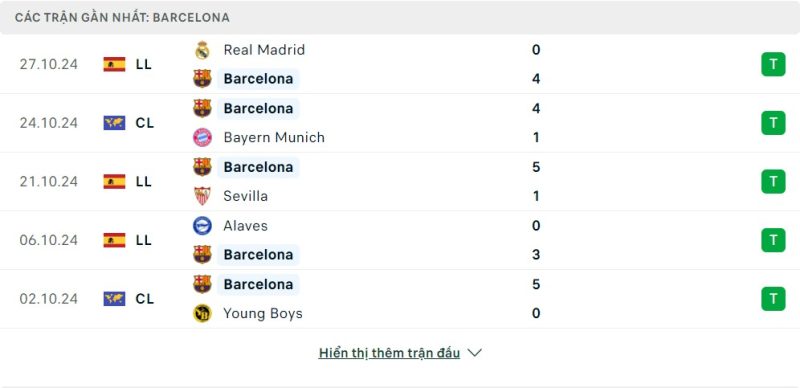The image size is (800, 388).
Task: Click the Spain flag on 27.10.24 row
Action: [114, 64]
